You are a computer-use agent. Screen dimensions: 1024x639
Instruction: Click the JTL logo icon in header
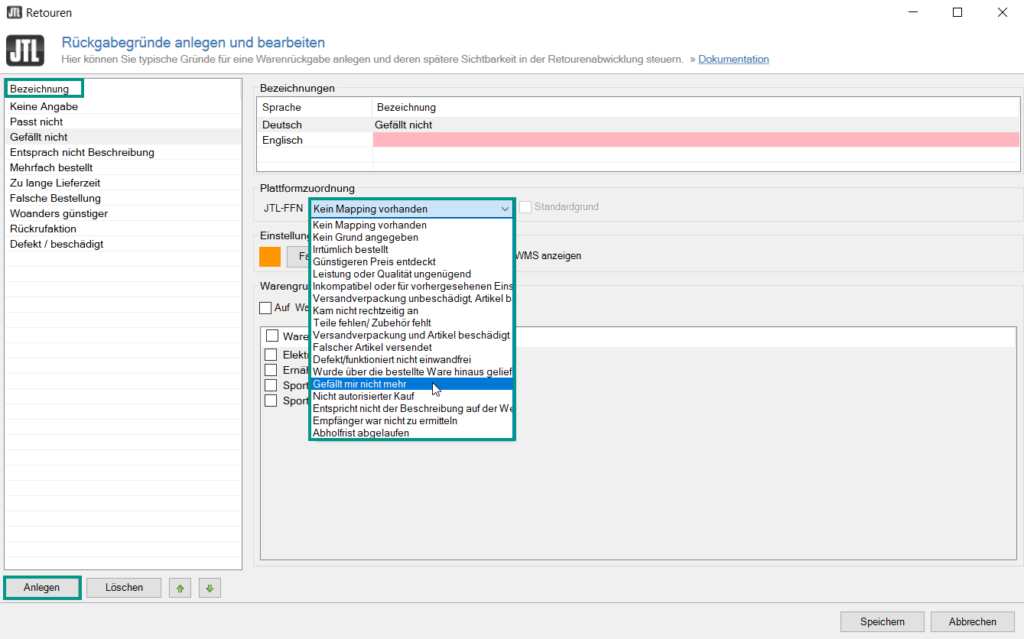pos(25,51)
